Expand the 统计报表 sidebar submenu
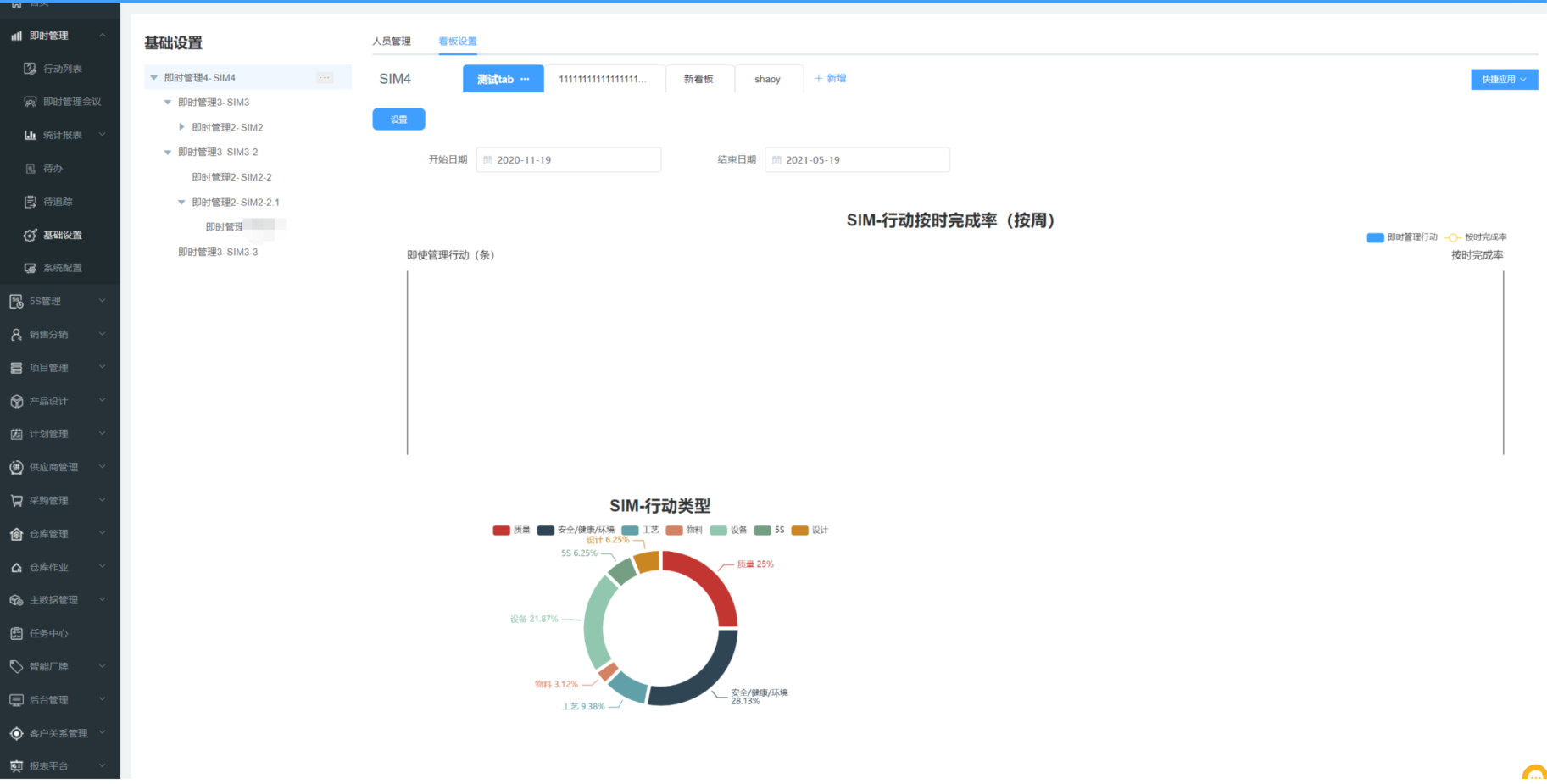Viewport: 1547px width, 784px height. (103, 135)
